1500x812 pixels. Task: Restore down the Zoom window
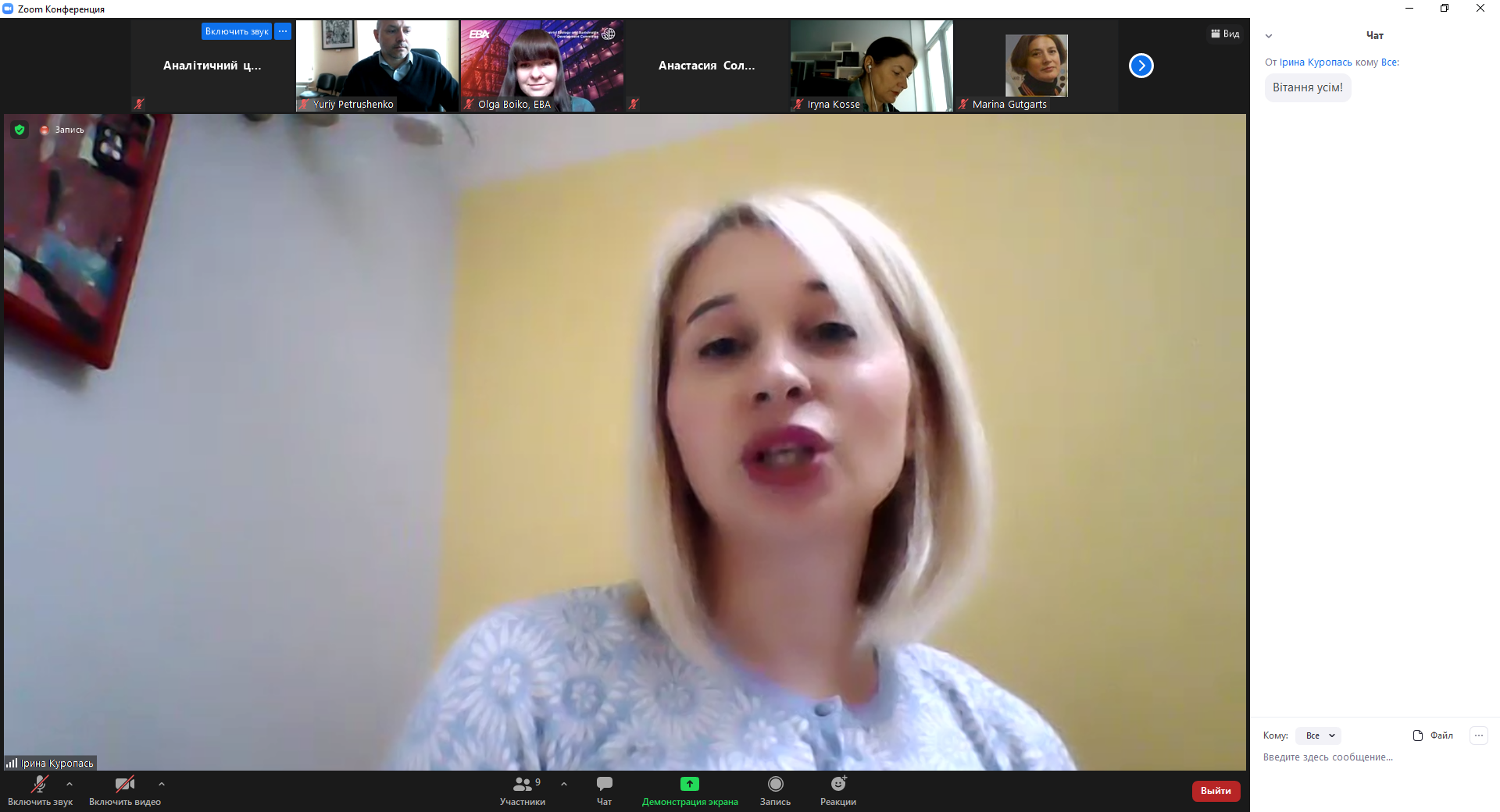[1445, 9]
